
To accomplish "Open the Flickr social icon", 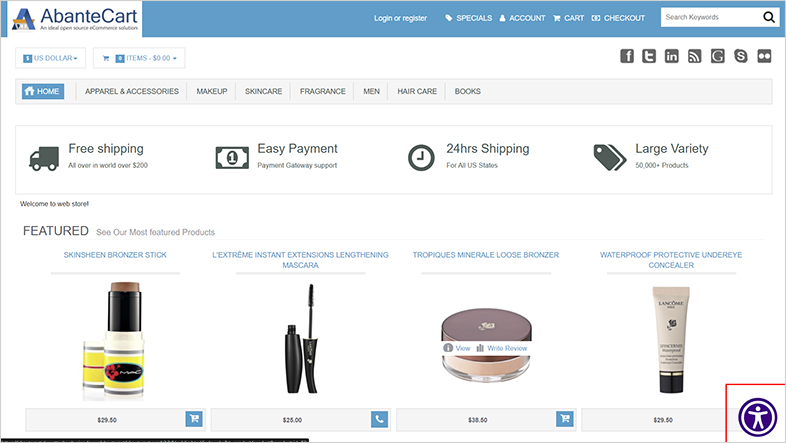I will point(764,56).
